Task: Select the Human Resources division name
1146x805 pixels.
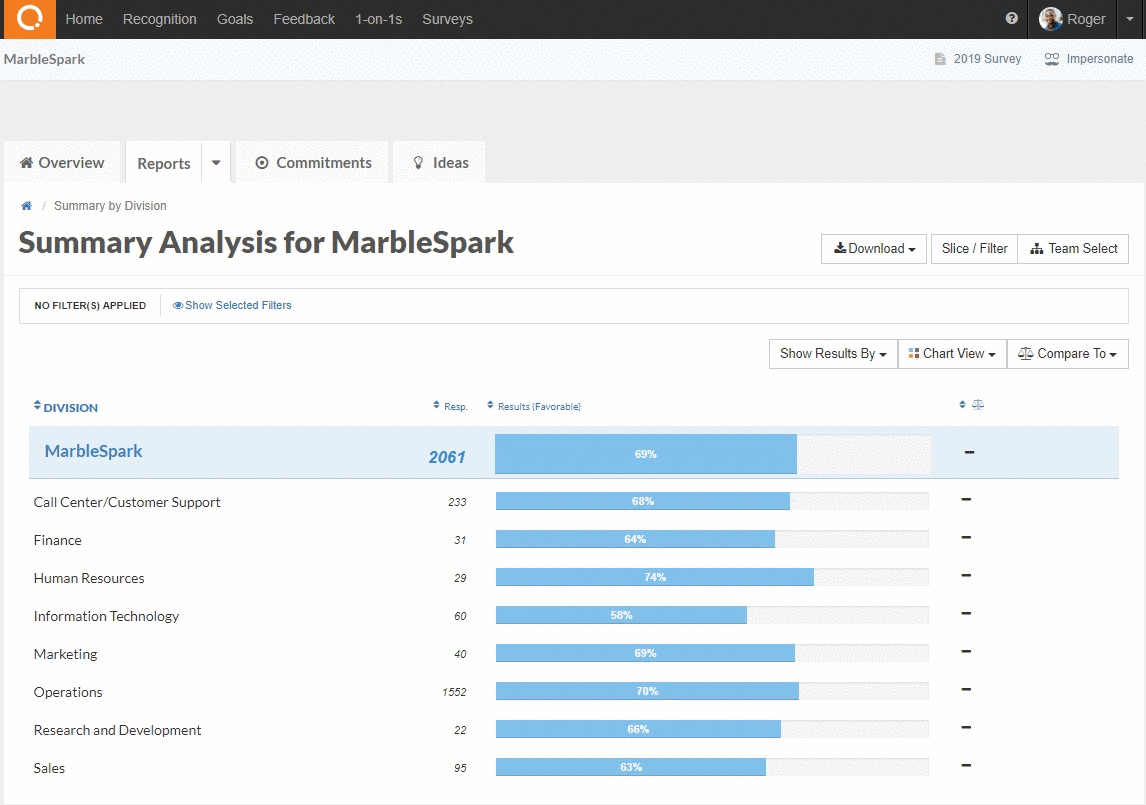Action: click(x=89, y=578)
